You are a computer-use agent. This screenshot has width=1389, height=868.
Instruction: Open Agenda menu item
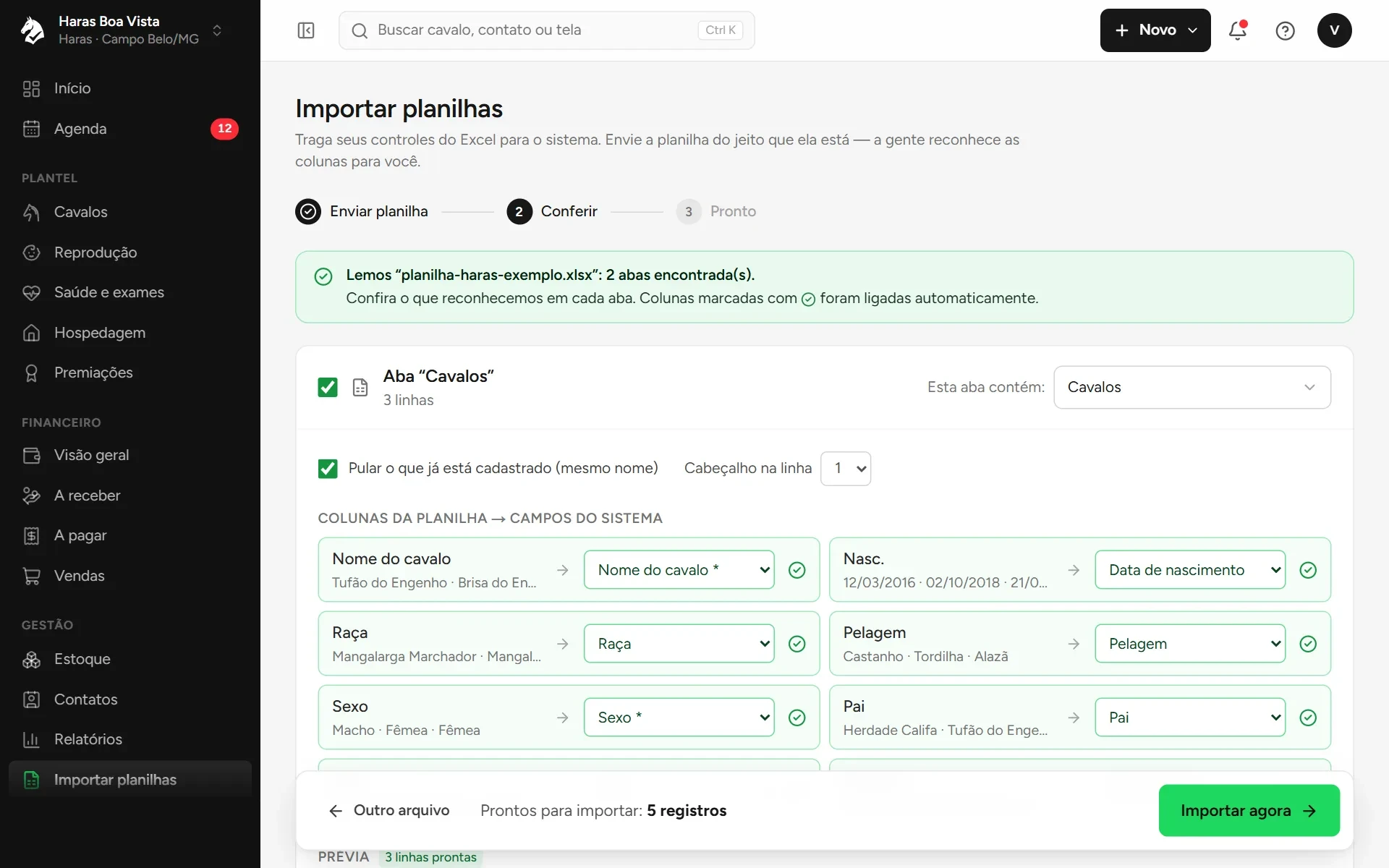[130, 129]
